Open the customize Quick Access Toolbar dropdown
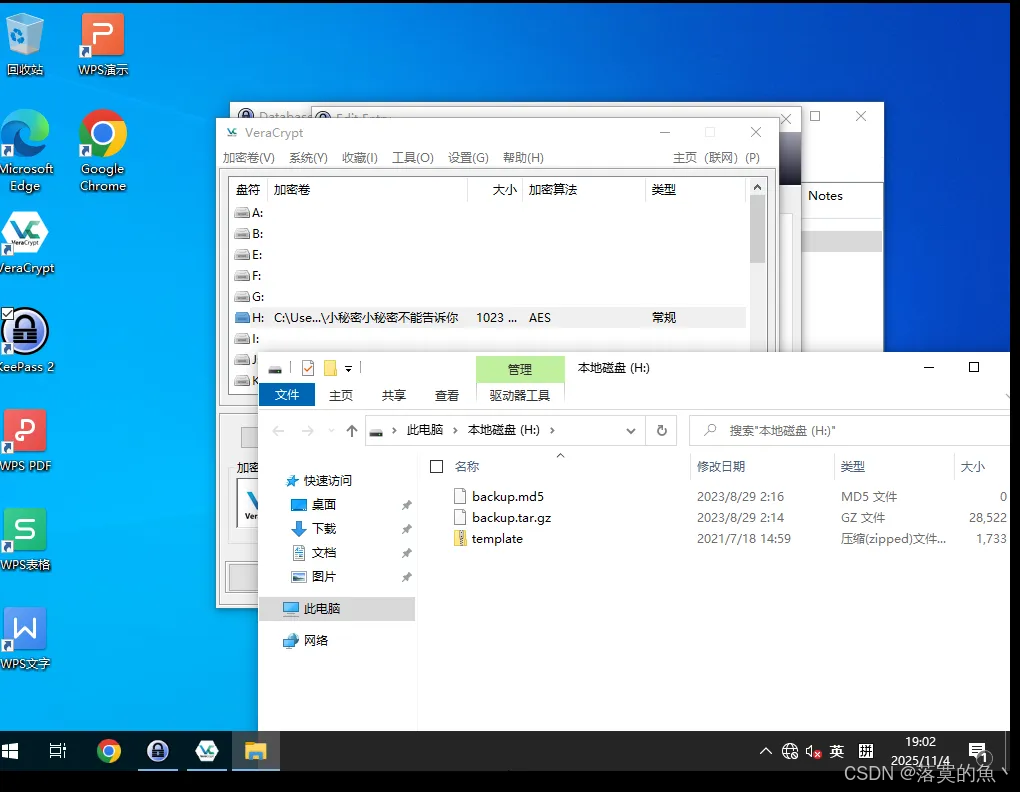1020x792 pixels. click(x=347, y=368)
